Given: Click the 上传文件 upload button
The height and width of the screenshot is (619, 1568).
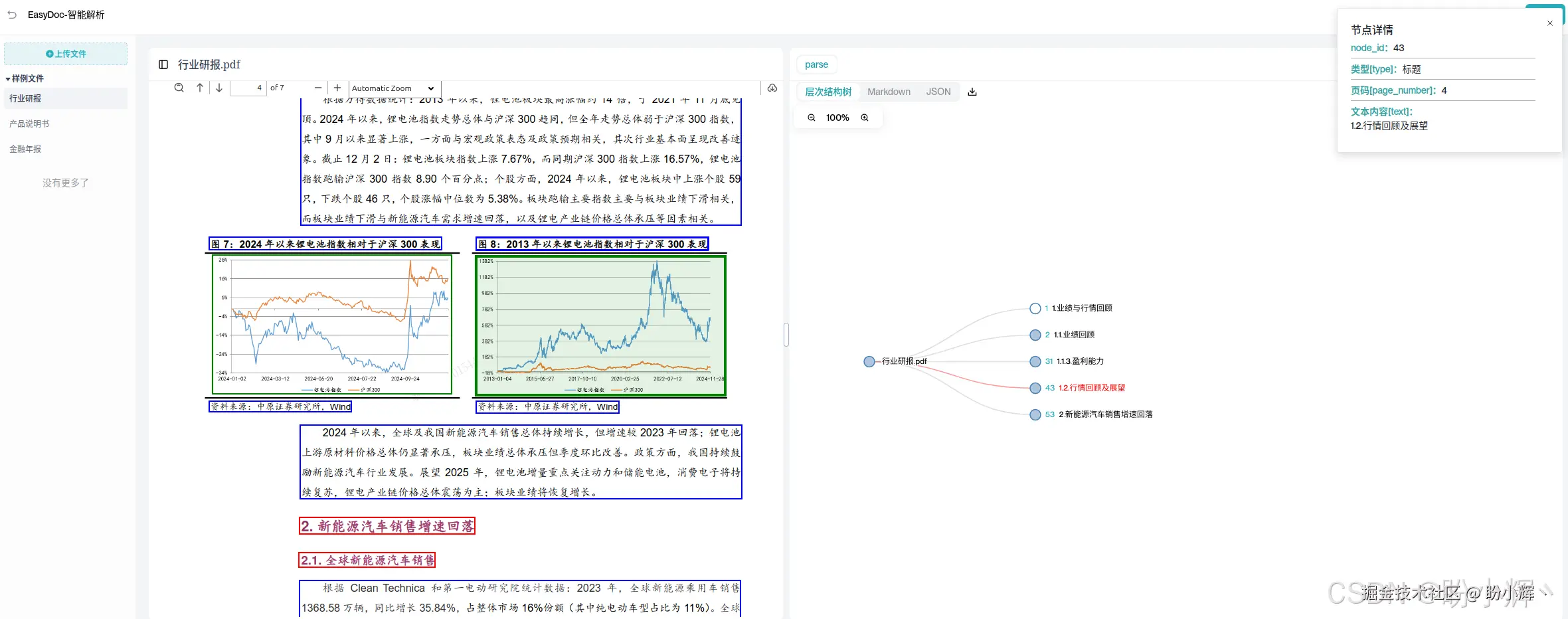Looking at the screenshot, I should [66, 54].
